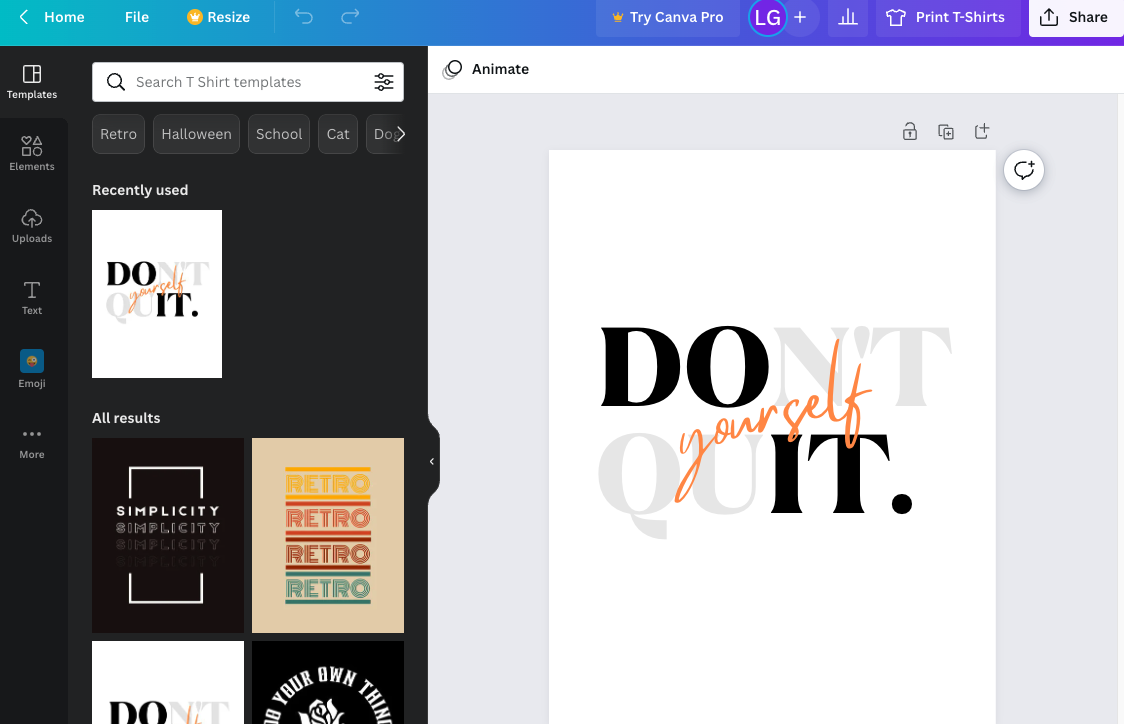The image size is (1124, 724).
Task: Click the 'All results' heading
Action: tap(126, 418)
